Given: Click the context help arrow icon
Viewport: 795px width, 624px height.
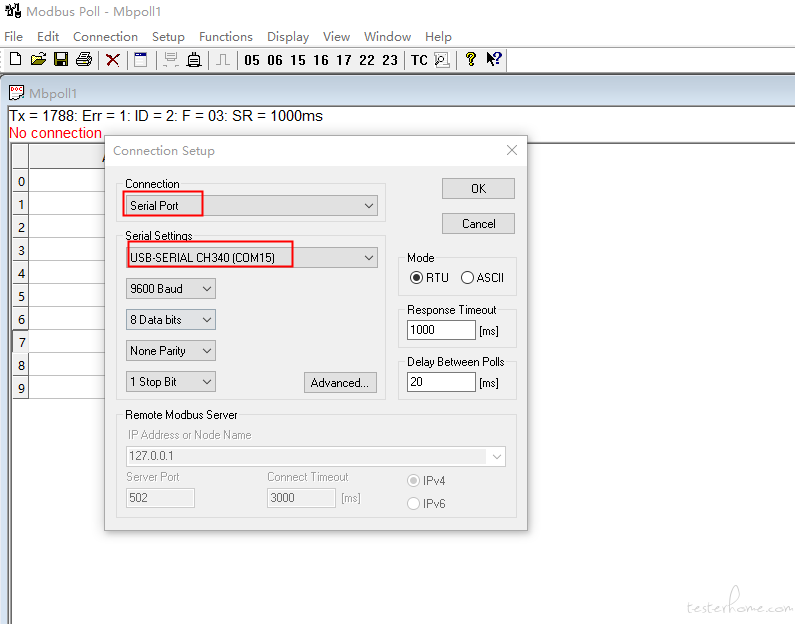Looking at the screenshot, I should 494,59.
